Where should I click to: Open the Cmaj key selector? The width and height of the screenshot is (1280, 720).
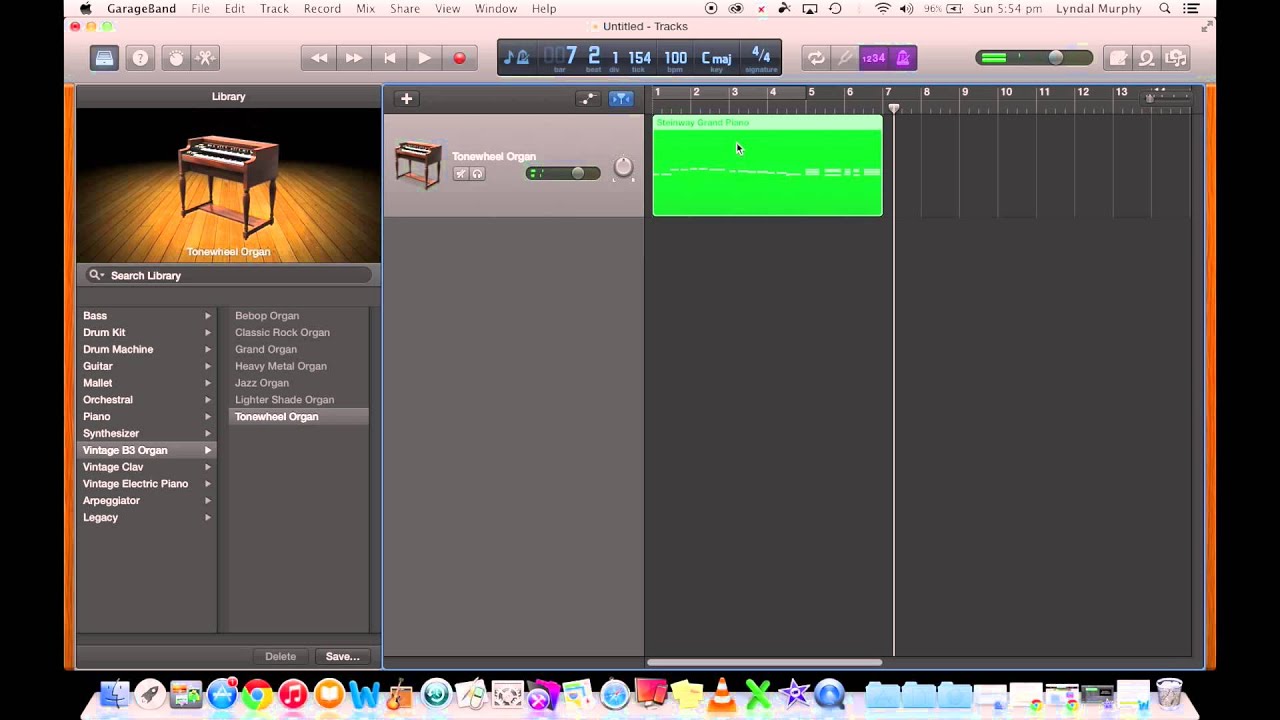716,59
